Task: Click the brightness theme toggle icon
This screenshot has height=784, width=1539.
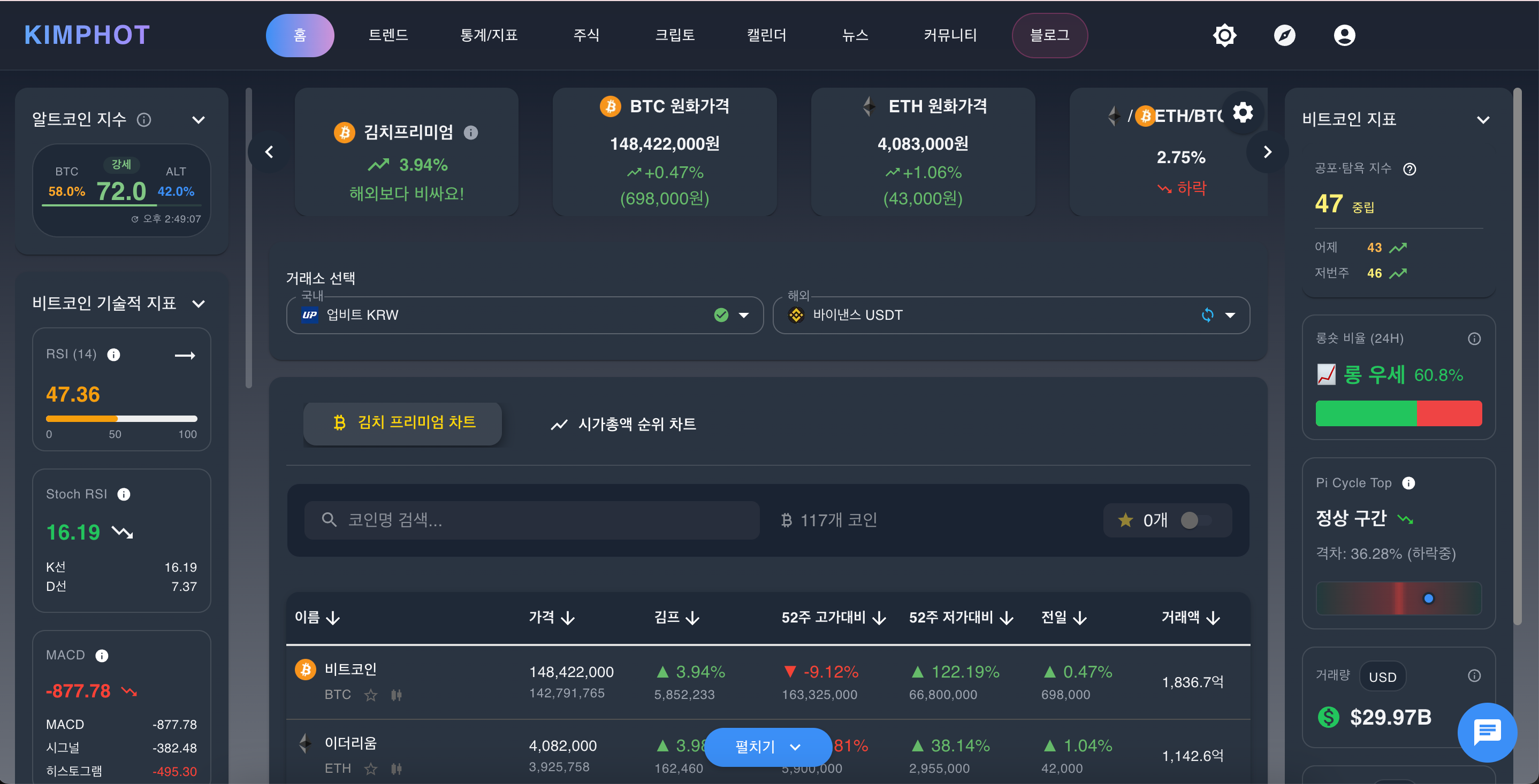Action: tap(1224, 35)
